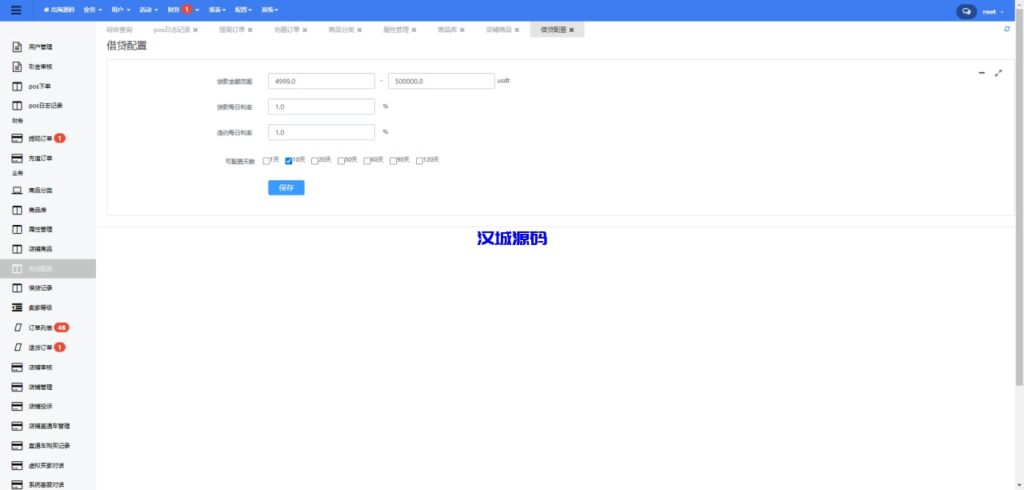This screenshot has width=1024, height=490.
Task: Check the 120天 days checkbox
Action: pos(419,161)
